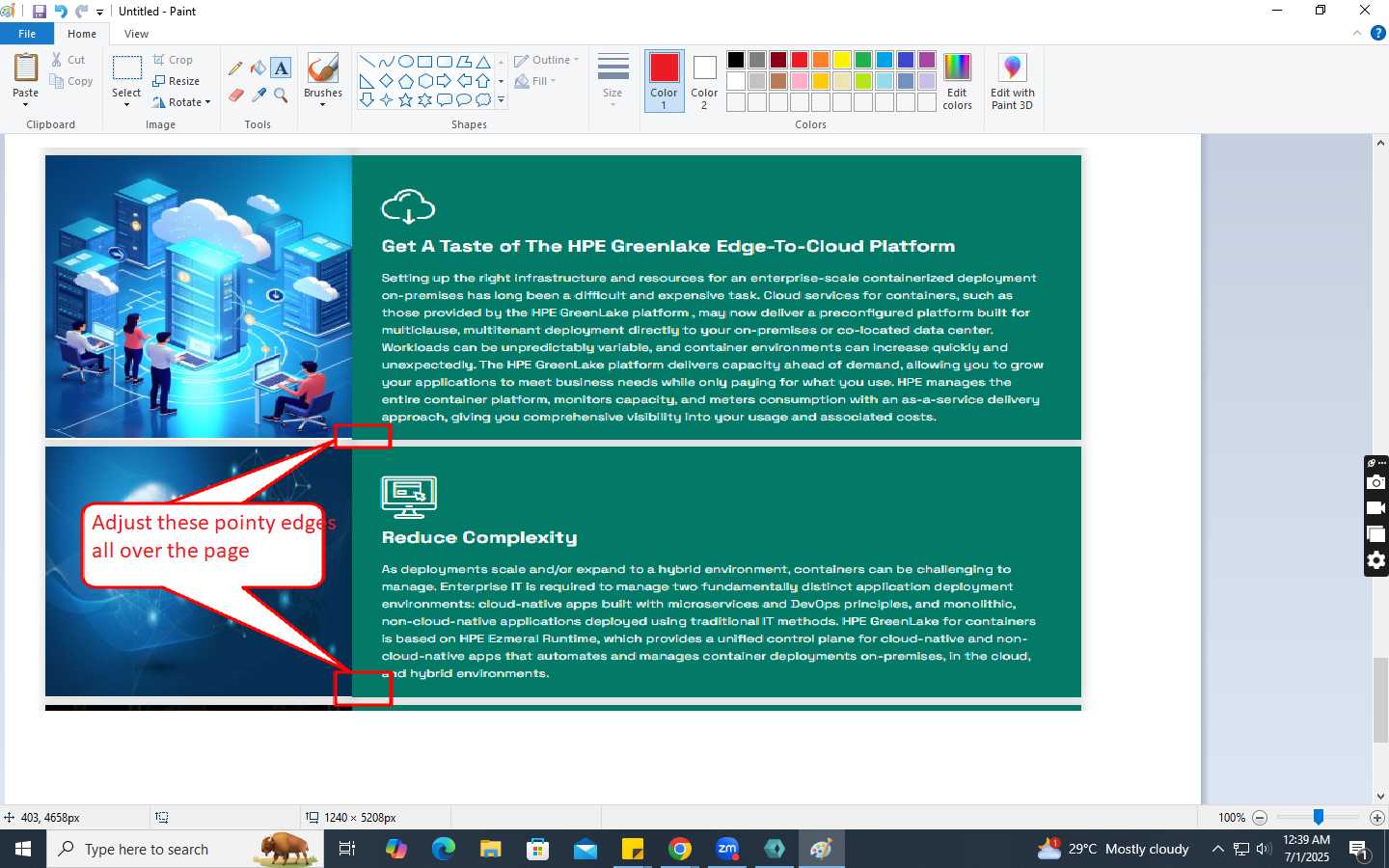Click the scroll down arrow of canvas

pyautogui.click(x=1380, y=797)
